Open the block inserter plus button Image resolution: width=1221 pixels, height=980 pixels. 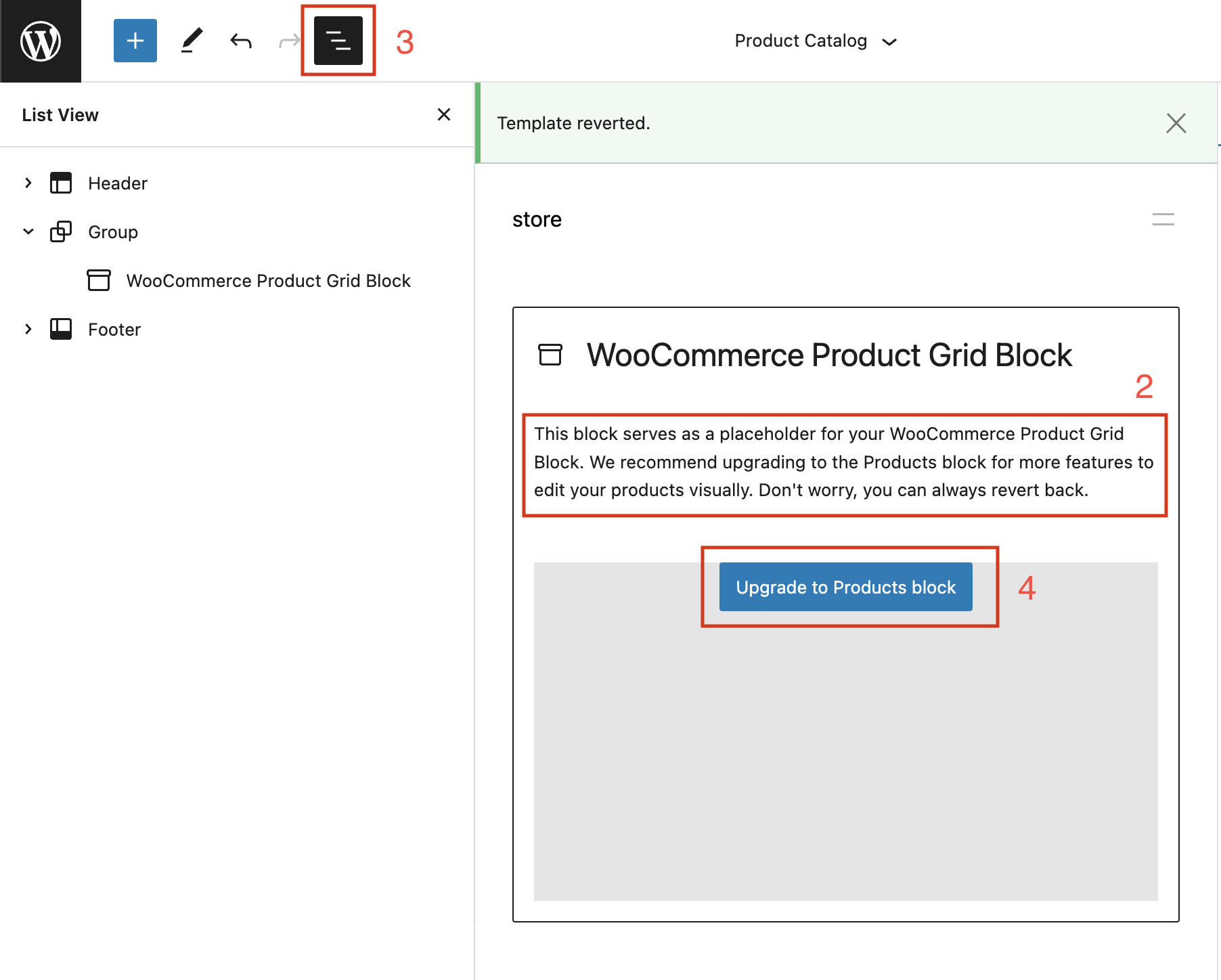click(x=135, y=41)
